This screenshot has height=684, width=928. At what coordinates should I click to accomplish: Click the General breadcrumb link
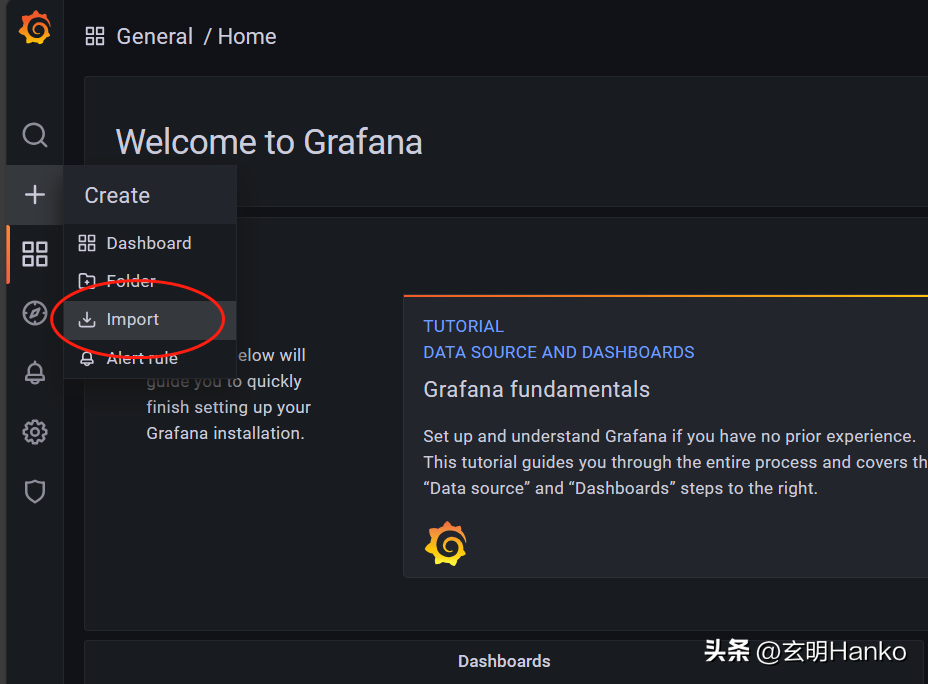click(x=154, y=37)
